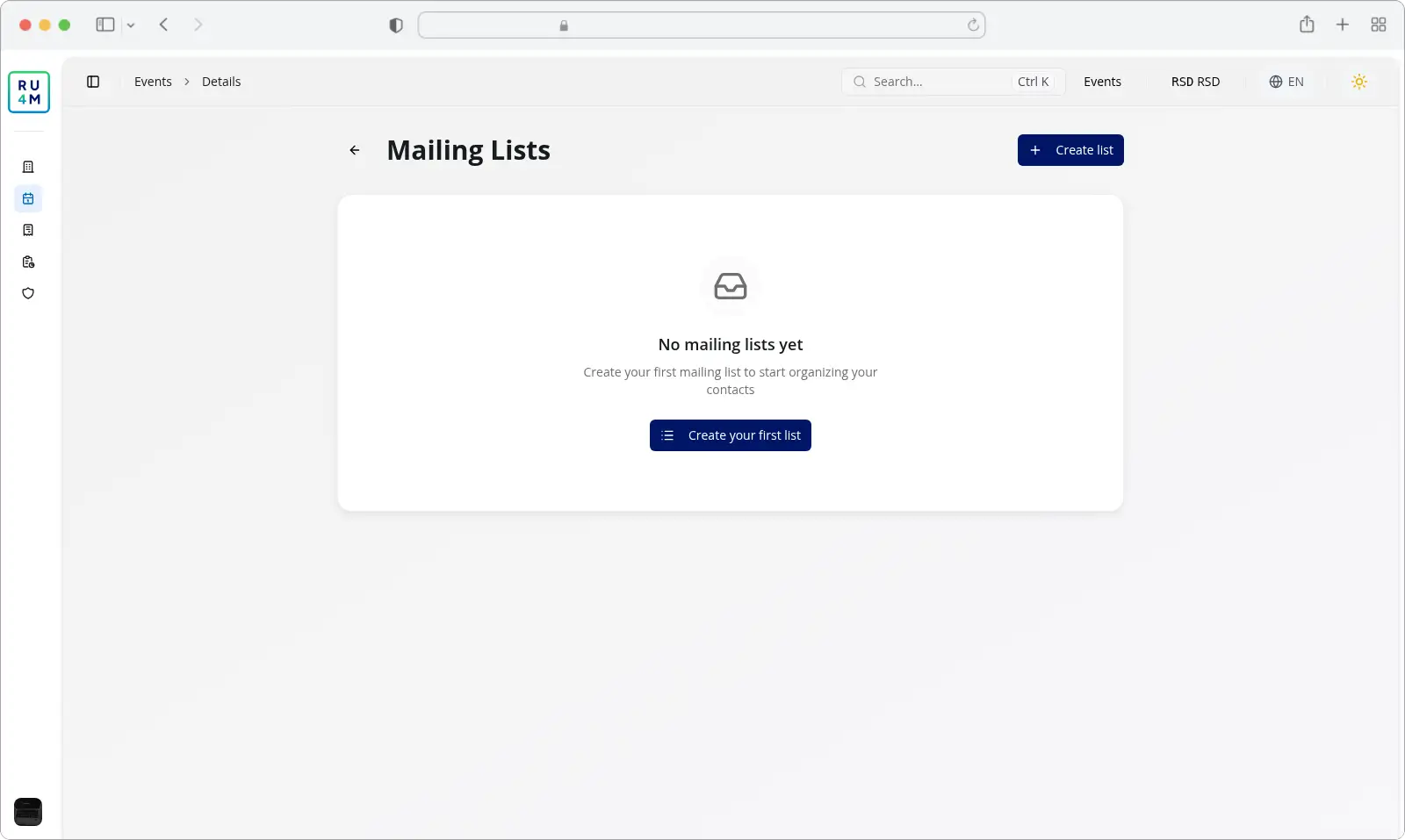Toggle the light/dark theme sun icon
This screenshot has height=840, width=1405.
(x=1359, y=82)
